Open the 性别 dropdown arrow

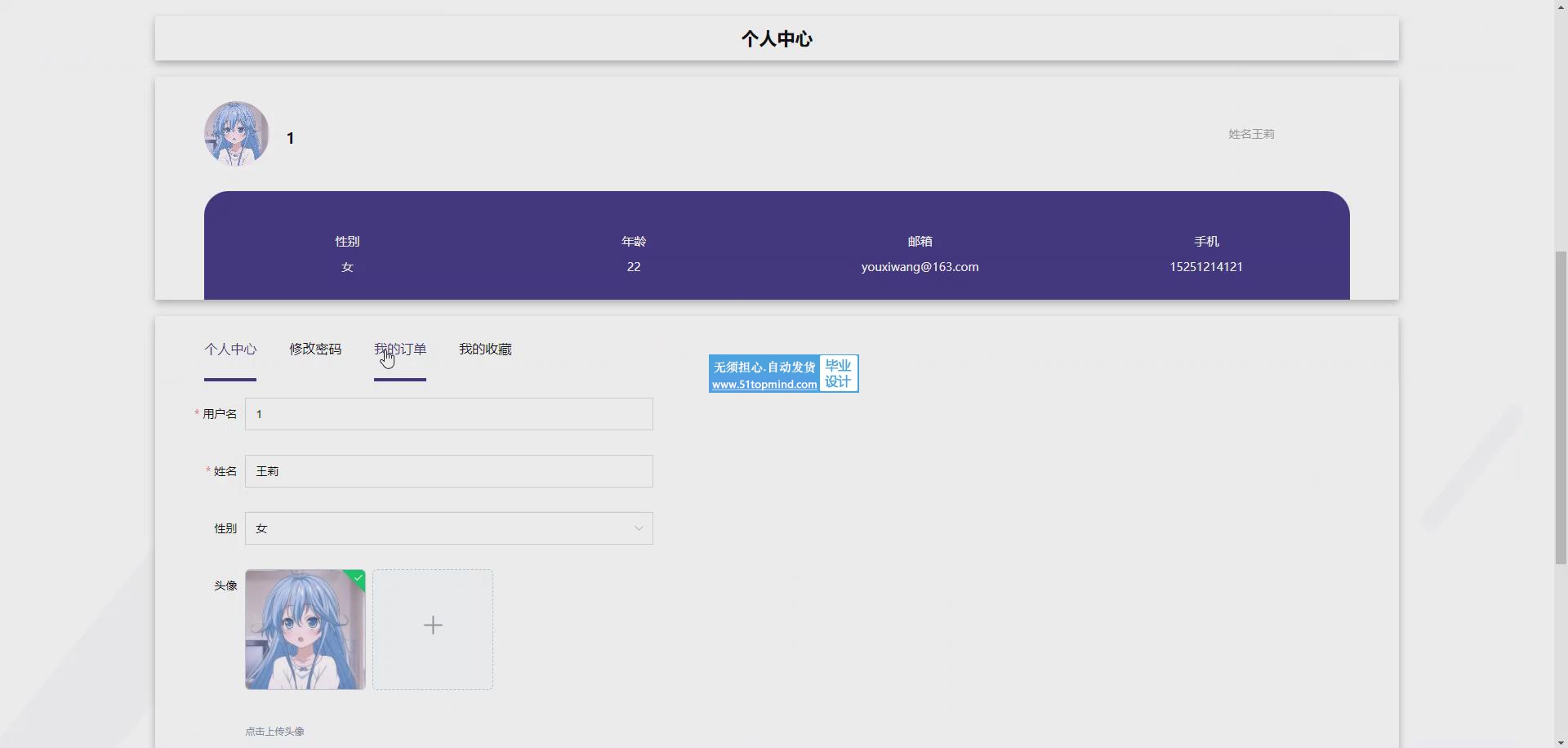click(x=639, y=528)
